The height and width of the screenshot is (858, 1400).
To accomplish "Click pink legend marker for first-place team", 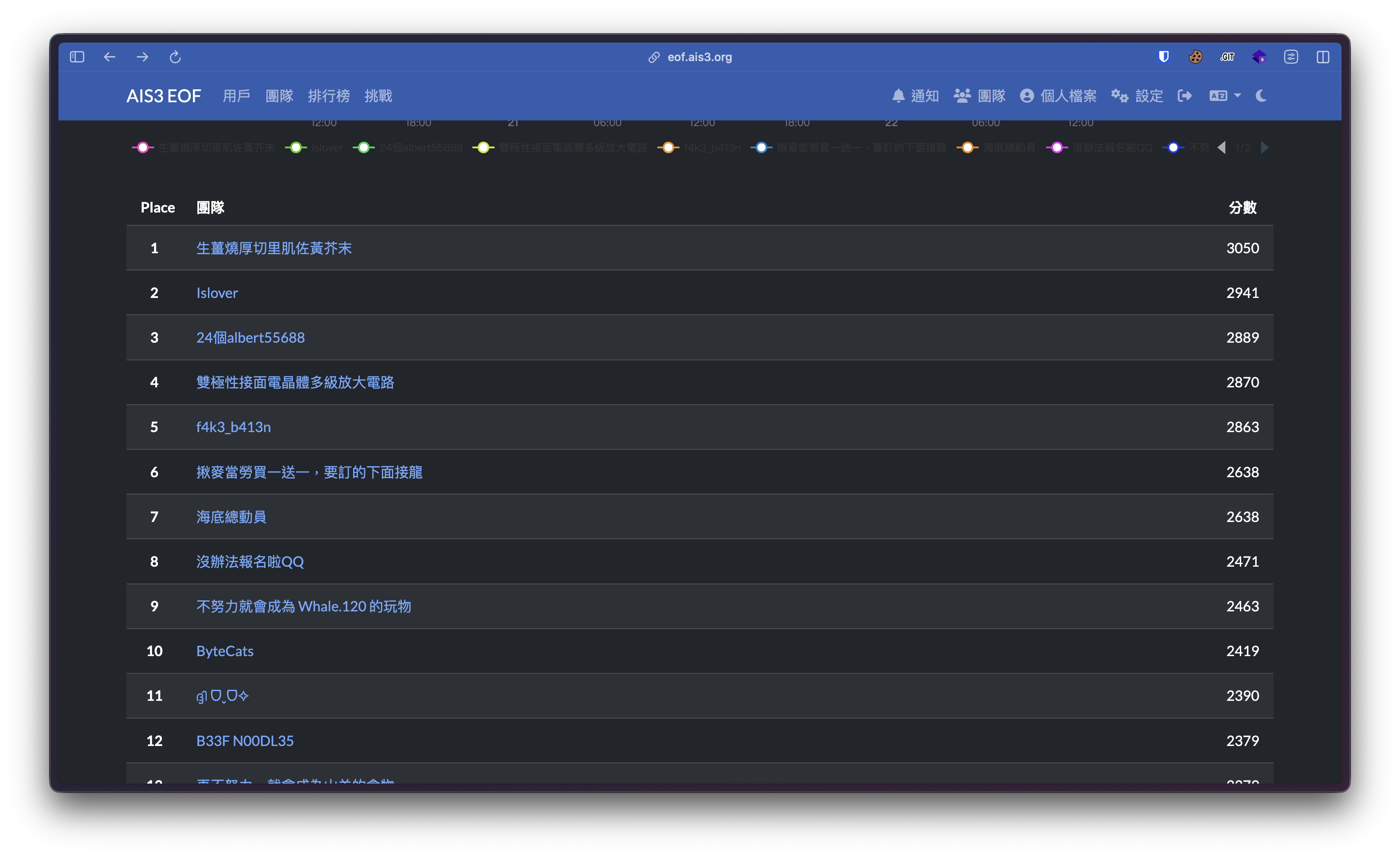I will (143, 148).
